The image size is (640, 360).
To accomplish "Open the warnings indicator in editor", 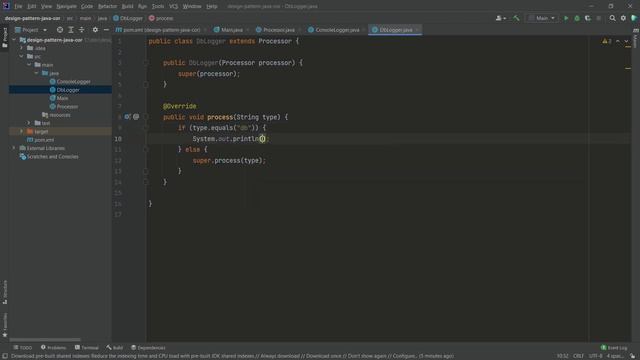I will 607,41.
